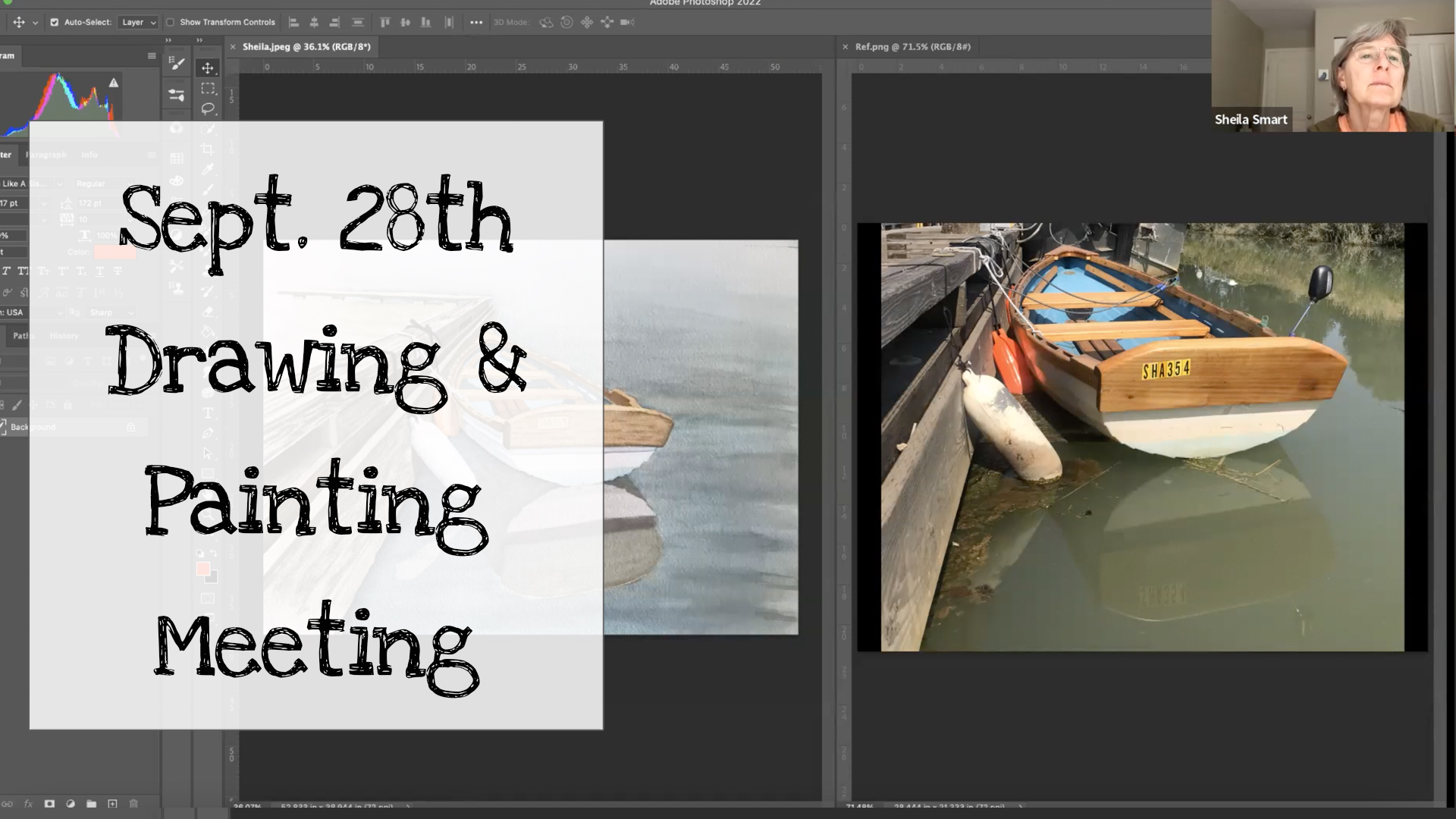Click the boat photo in Ref.png

click(1142, 437)
